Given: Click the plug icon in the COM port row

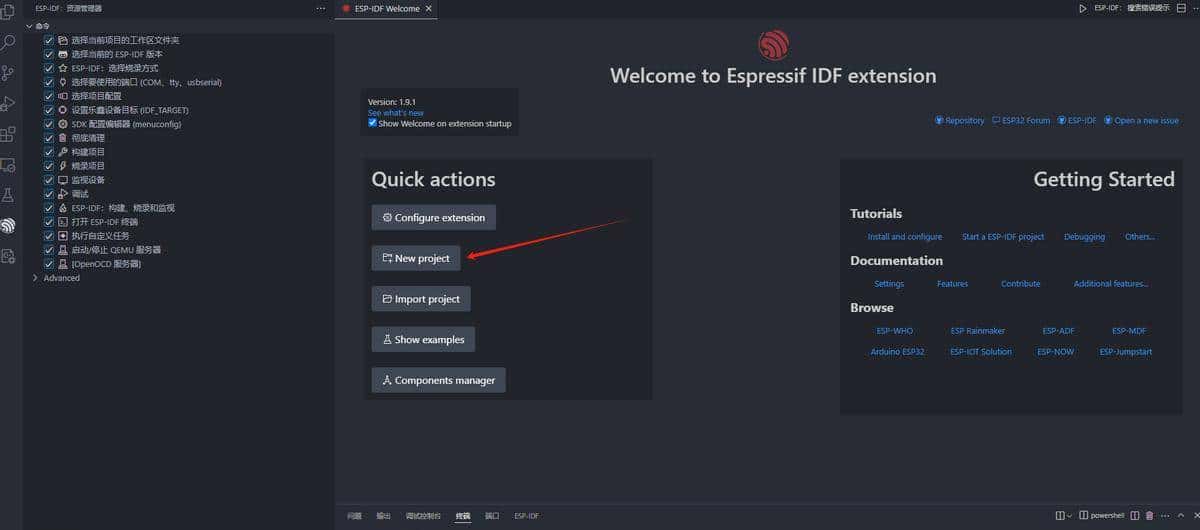Looking at the screenshot, I should pyautogui.click(x=63, y=82).
